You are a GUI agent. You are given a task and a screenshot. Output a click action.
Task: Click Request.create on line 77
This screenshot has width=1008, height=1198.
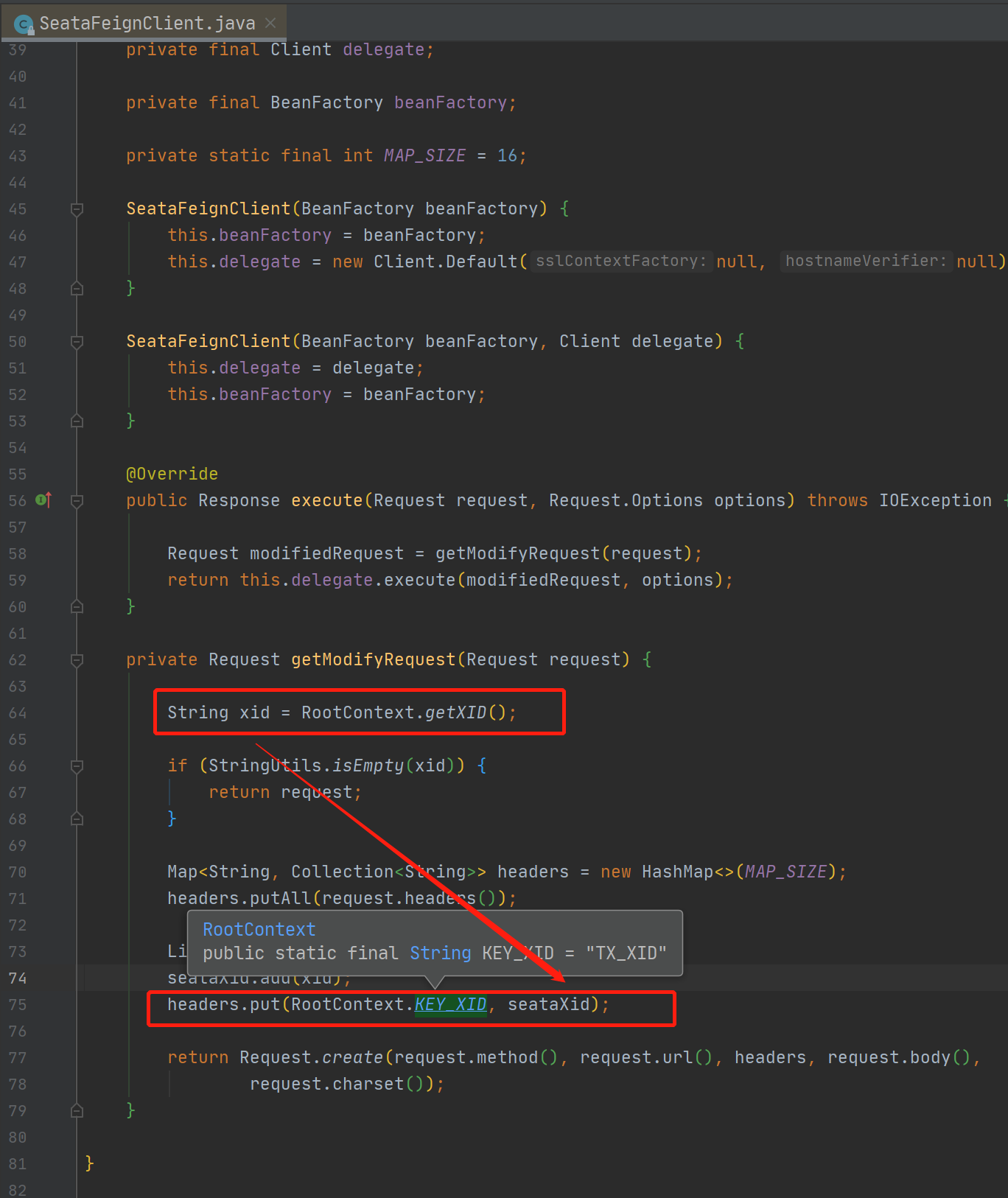point(311,1057)
